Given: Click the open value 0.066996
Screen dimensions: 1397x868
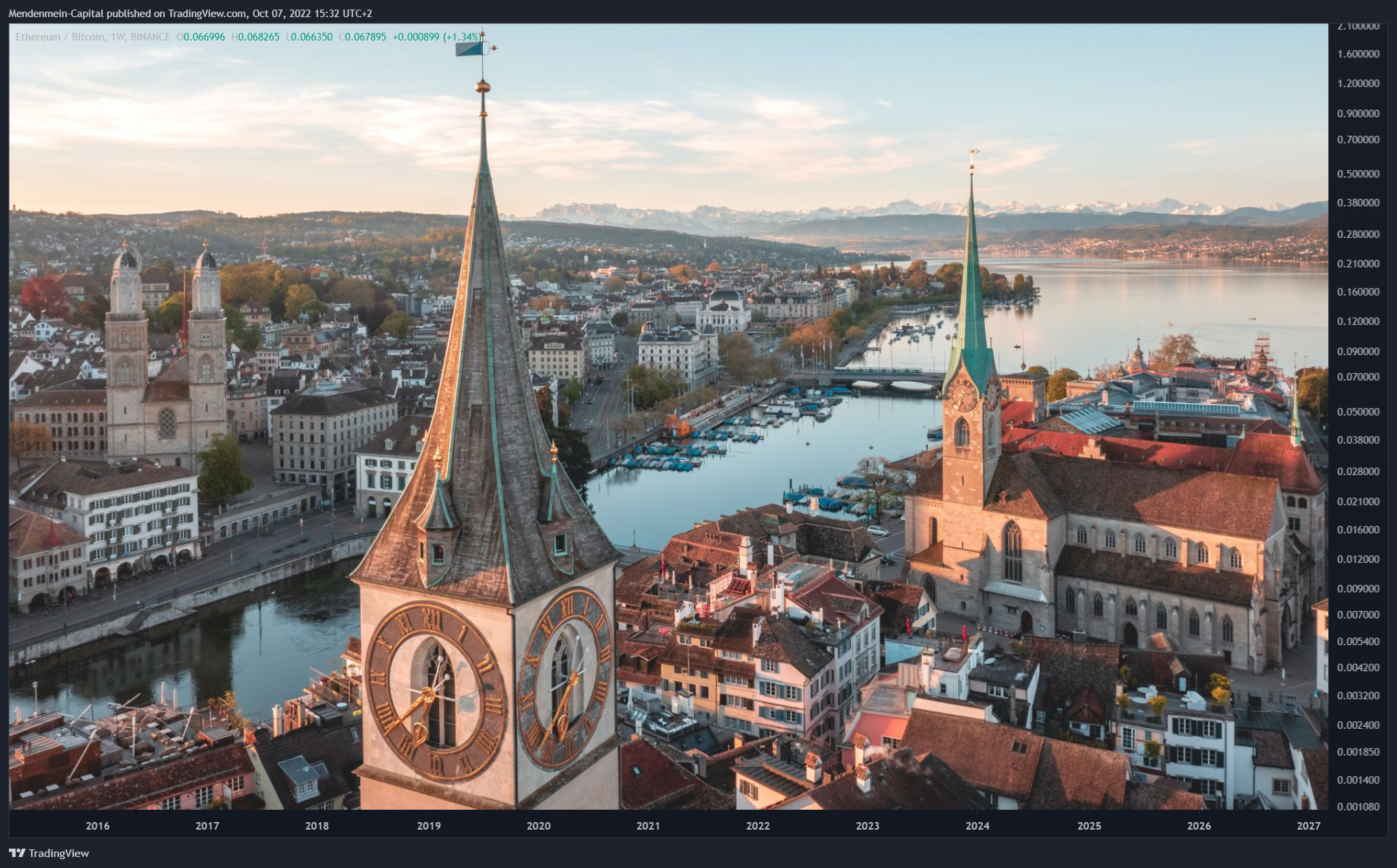Looking at the screenshot, I should [x=204, y=36].
